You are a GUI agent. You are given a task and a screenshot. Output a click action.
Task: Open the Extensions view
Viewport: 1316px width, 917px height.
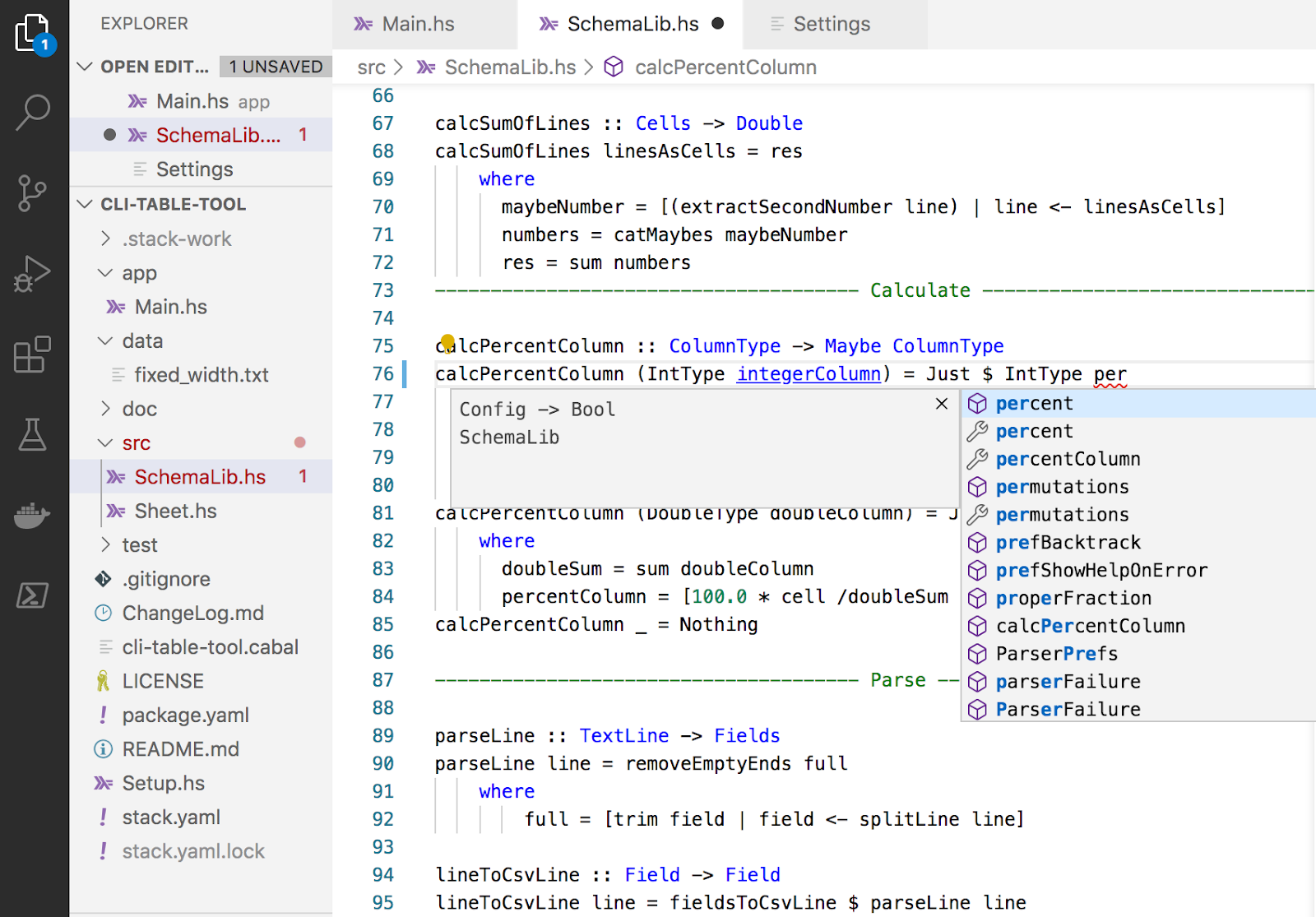coord(33,355)
